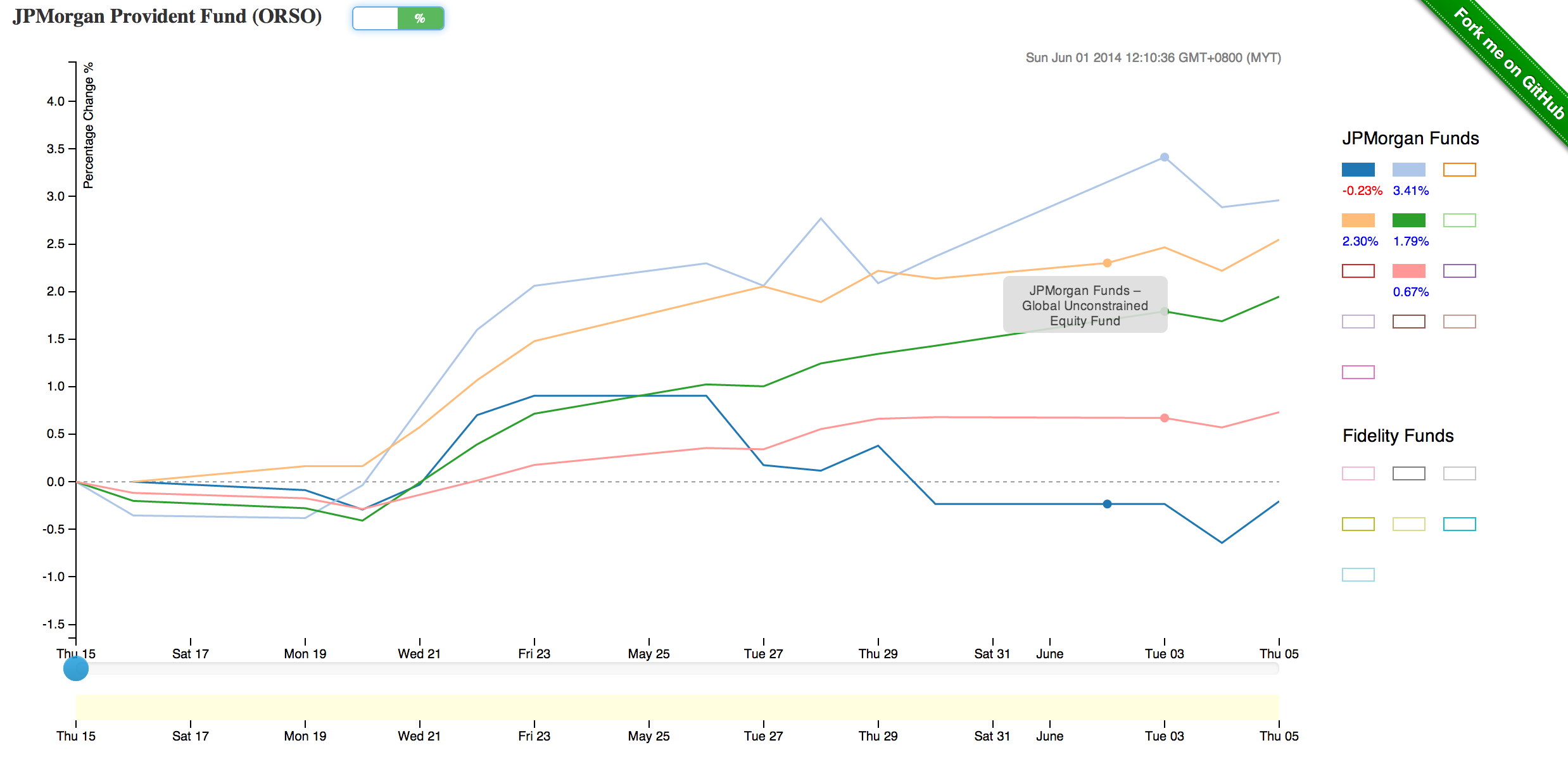The width and height of the screenshot is (1568, 757).
Task: Enable the pale brown outlined JPMorgan fund
Action: point(1460,322)
